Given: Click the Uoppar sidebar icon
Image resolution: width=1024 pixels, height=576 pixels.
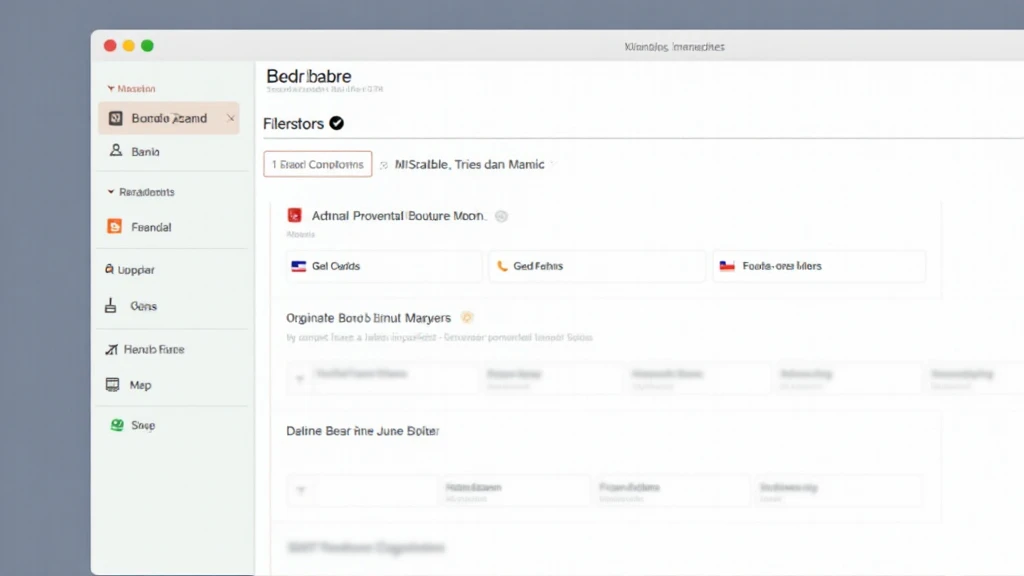Looking at the screenshot, I should click(x=109, y=269).
